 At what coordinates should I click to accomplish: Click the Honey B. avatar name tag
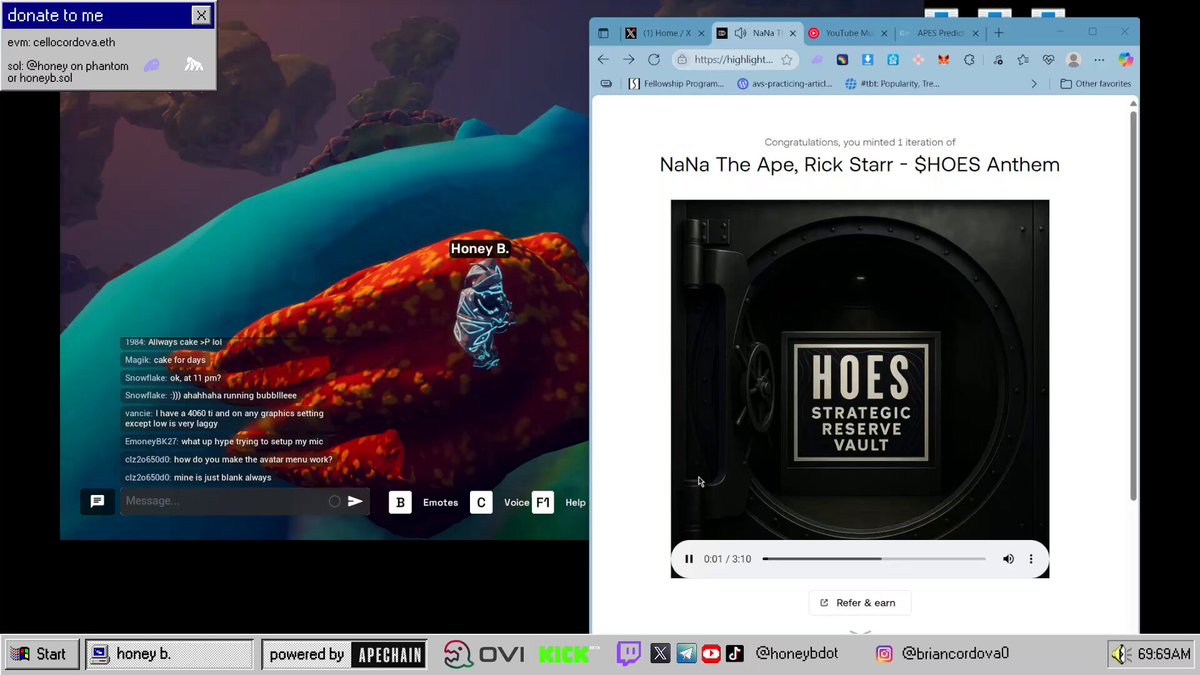click(x=480, y=249)
